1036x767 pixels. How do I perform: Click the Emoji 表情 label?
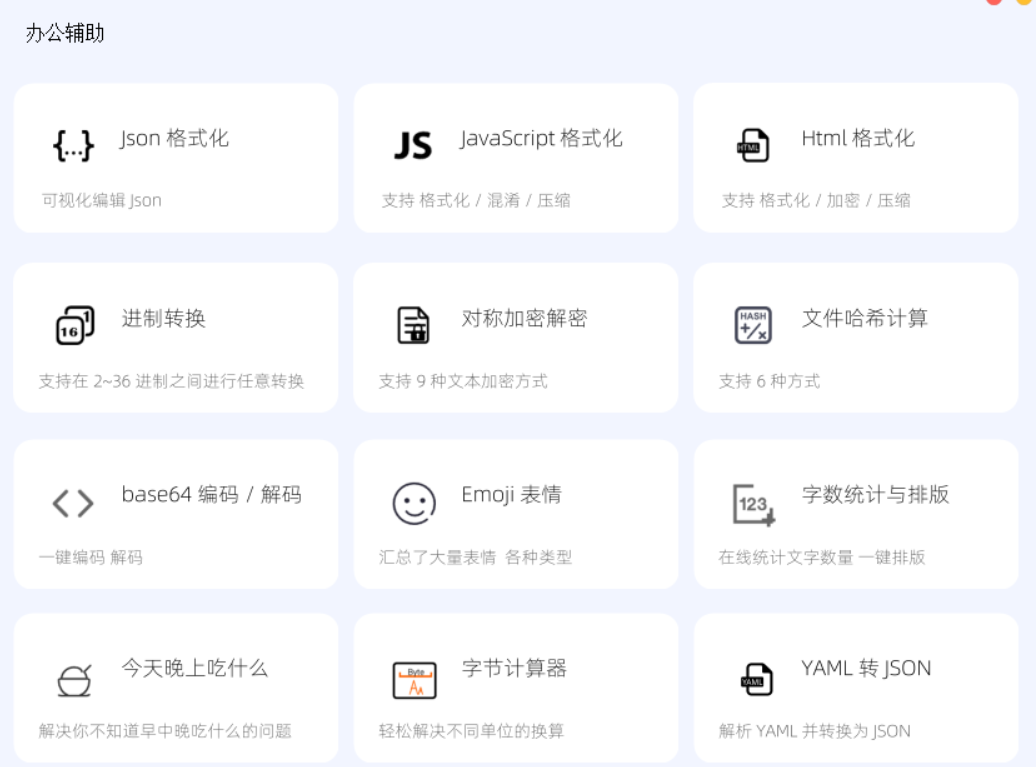(x=511, y=493)
